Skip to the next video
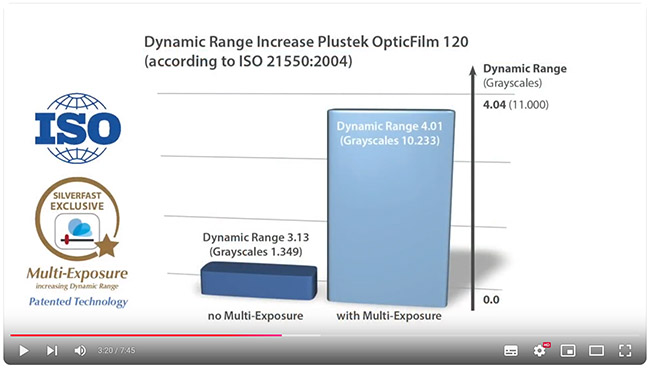650x368 pixels. (x=52, y=351)
